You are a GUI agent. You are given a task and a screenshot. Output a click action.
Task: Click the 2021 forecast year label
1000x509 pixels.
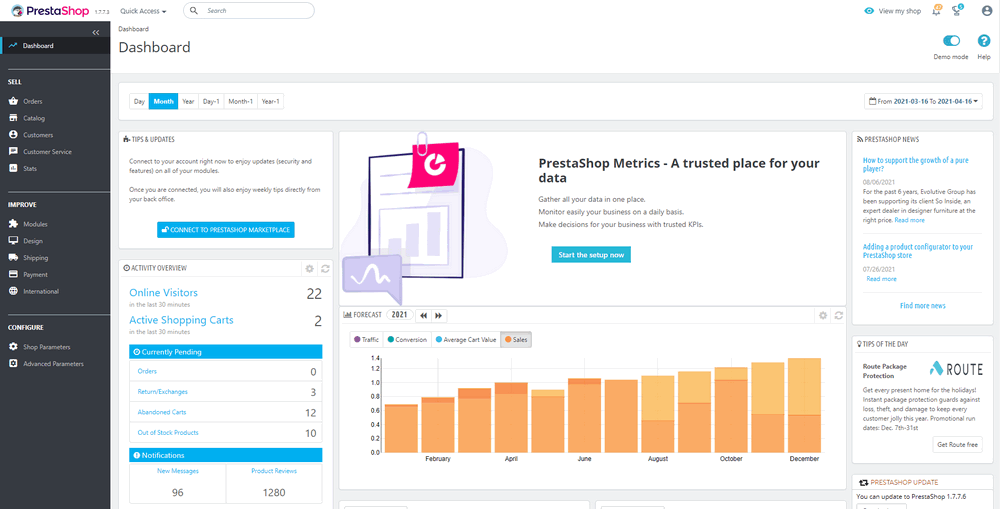[399, 314]
